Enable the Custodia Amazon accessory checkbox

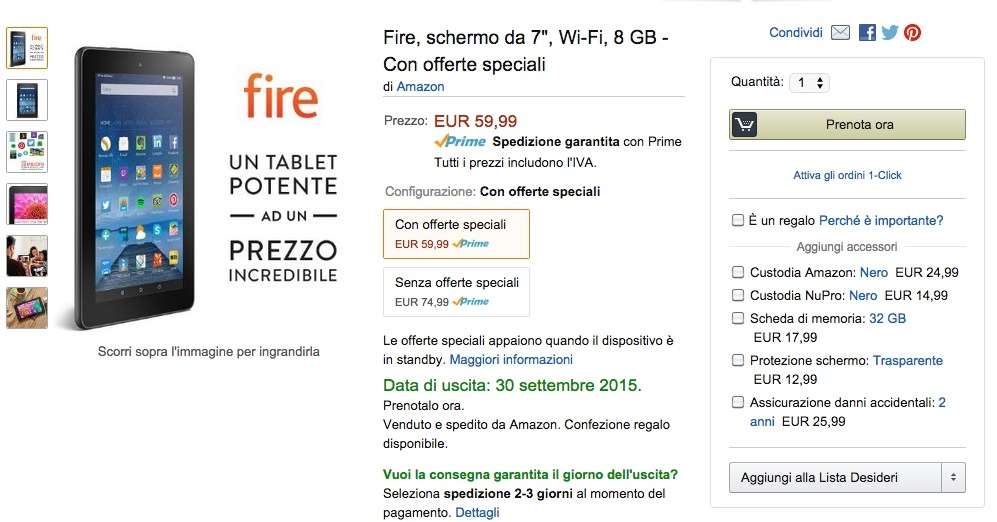pos(738,272)
